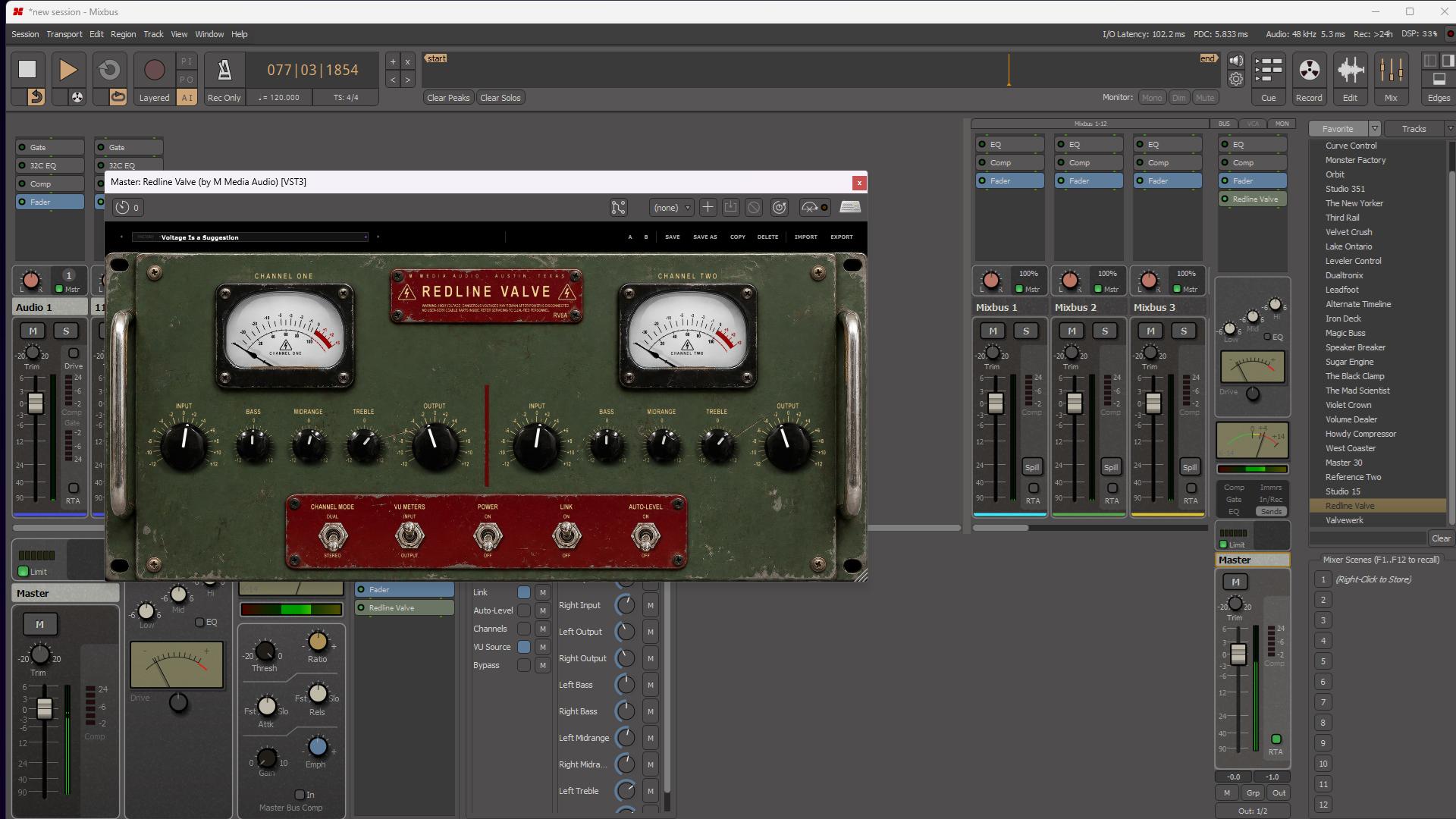
Task: Show the plugin keyboard icon
Action: [x=850, y=207]
